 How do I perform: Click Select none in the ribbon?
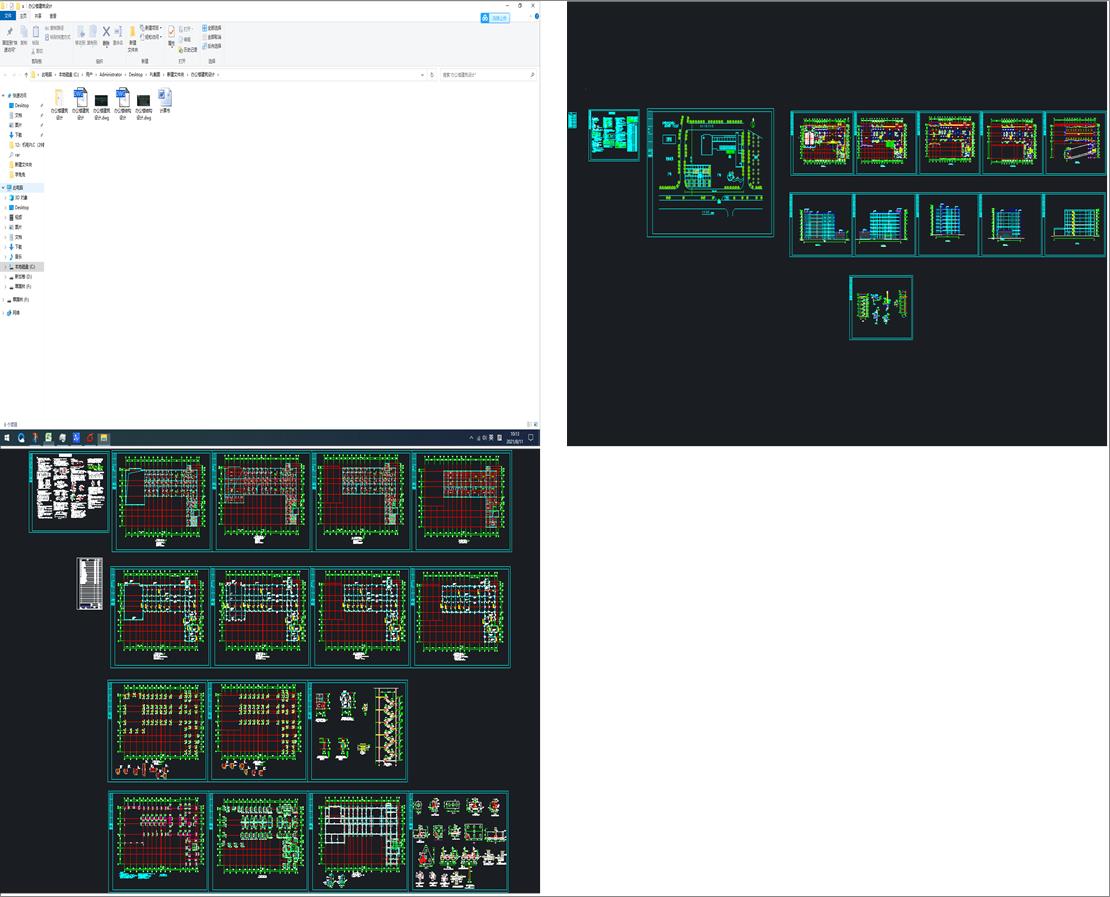pyautogui.click(x=212, y=37)
